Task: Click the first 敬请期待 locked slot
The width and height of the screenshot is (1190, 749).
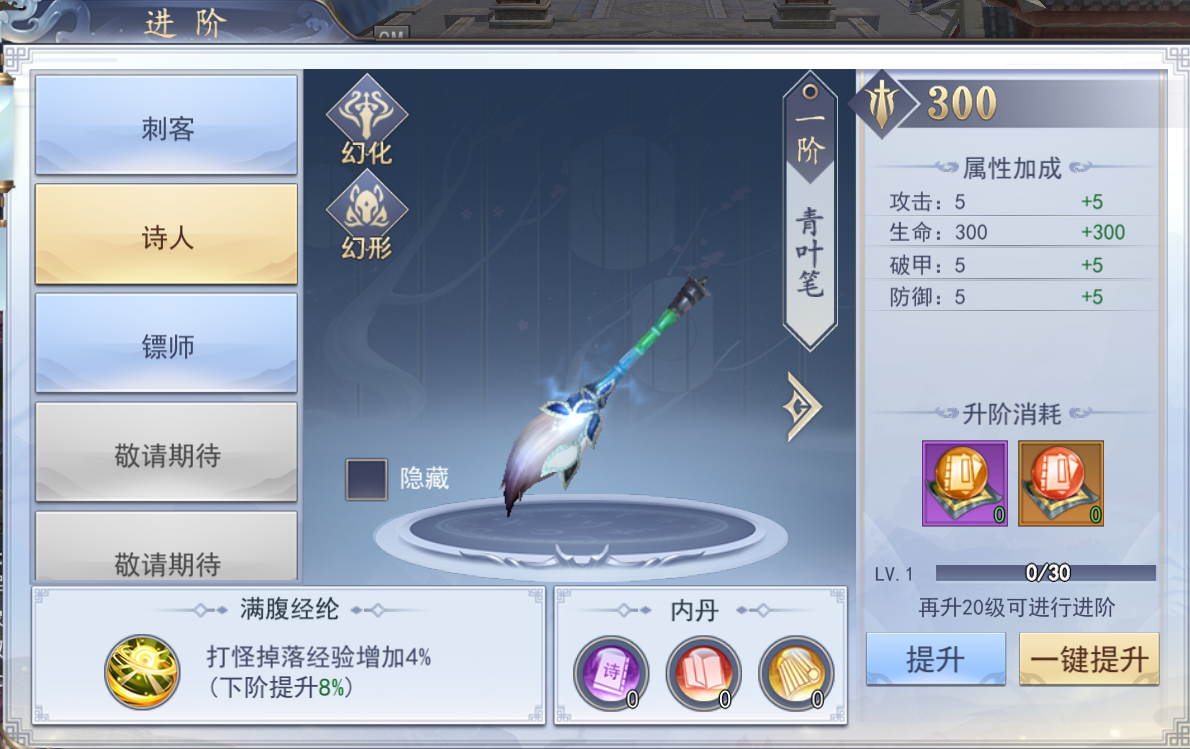Action: 166,452
